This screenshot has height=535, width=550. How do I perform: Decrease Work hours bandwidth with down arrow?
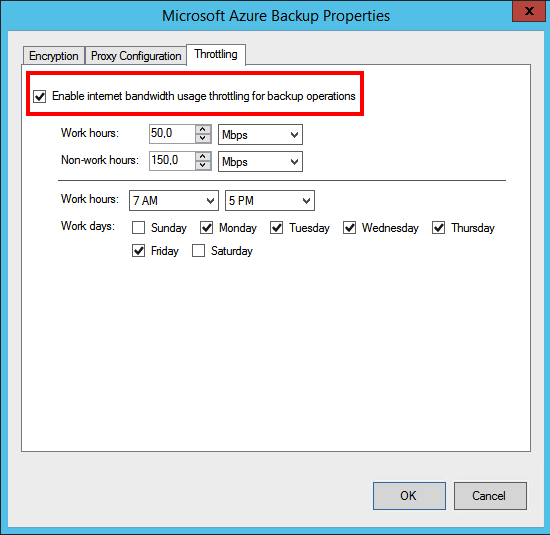click(203, 138)
